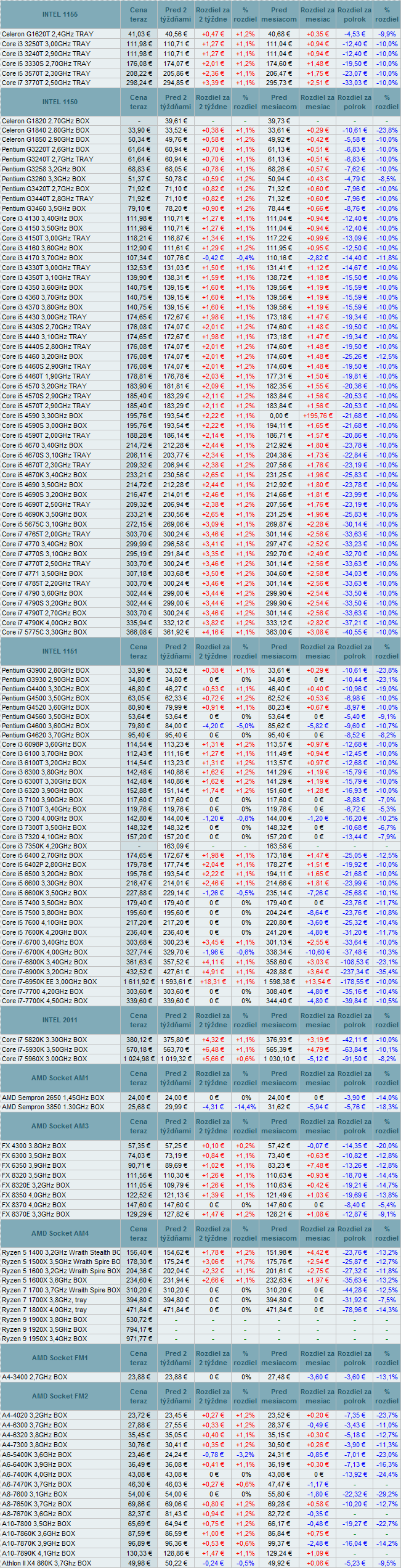Click A10-7890K 4,1GHz BOX
This screenshot has width=401, height=1568.
click(39, 1553)
